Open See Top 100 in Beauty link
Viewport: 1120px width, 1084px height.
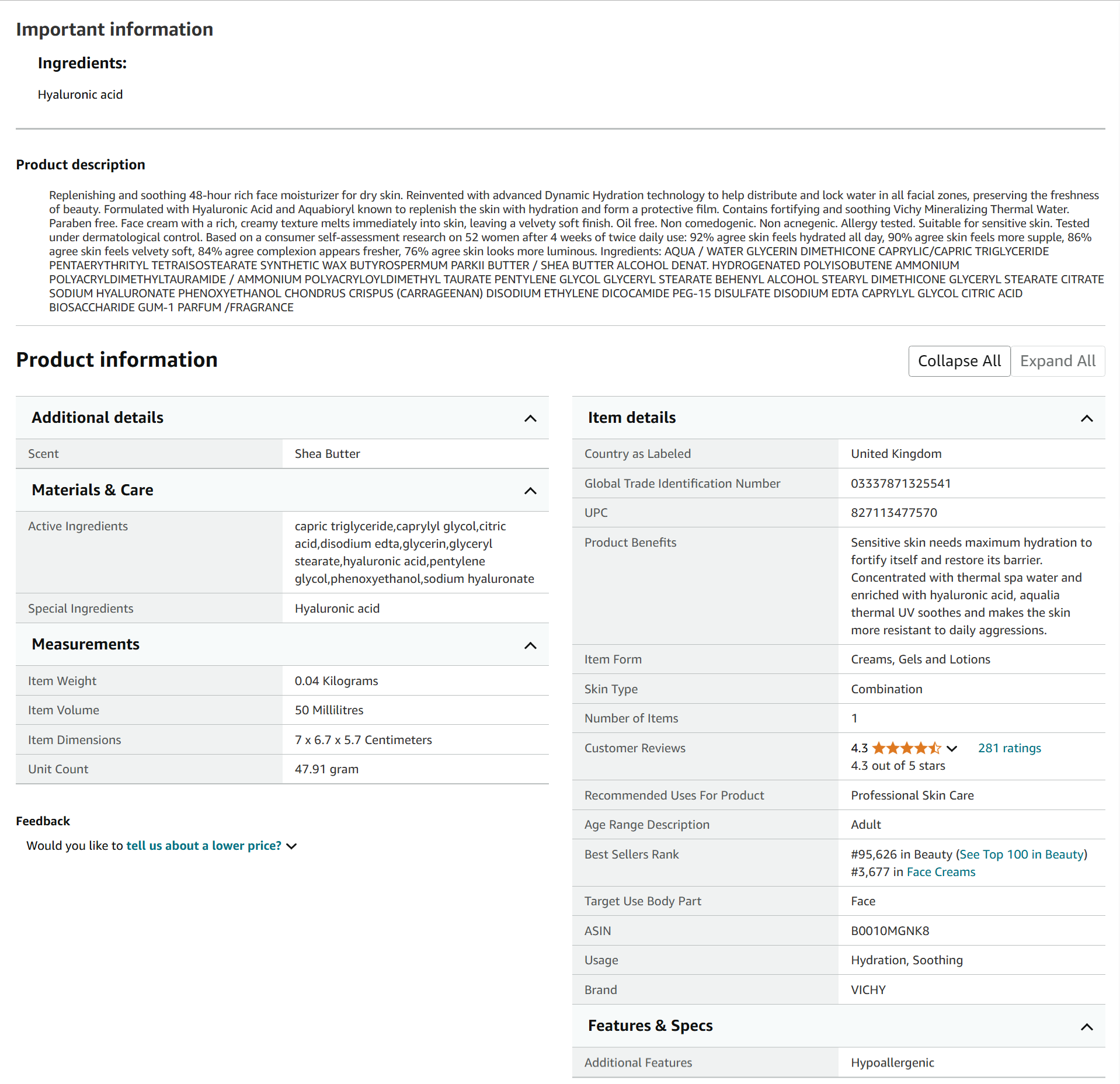point(1021,854)
